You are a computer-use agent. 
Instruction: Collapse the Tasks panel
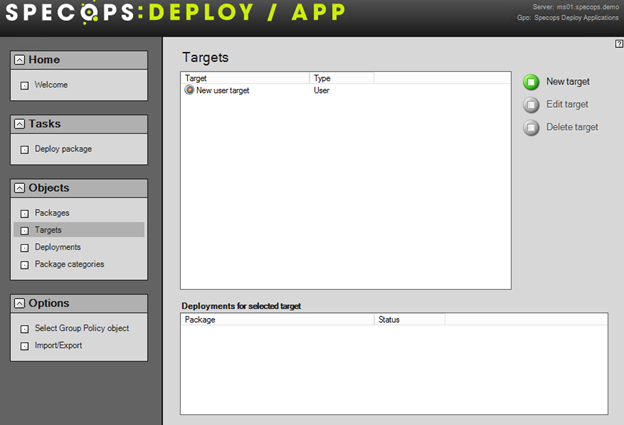[19, 124]
